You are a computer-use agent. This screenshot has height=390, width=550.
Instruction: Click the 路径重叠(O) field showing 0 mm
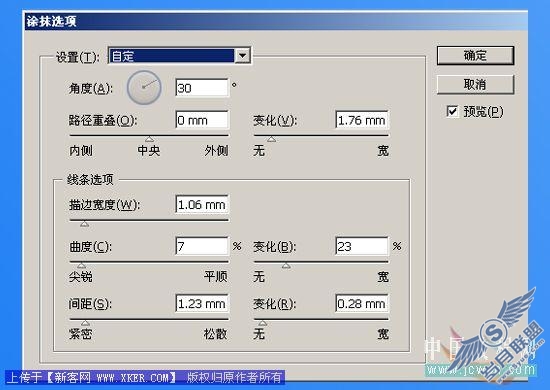tap(202, 120)
